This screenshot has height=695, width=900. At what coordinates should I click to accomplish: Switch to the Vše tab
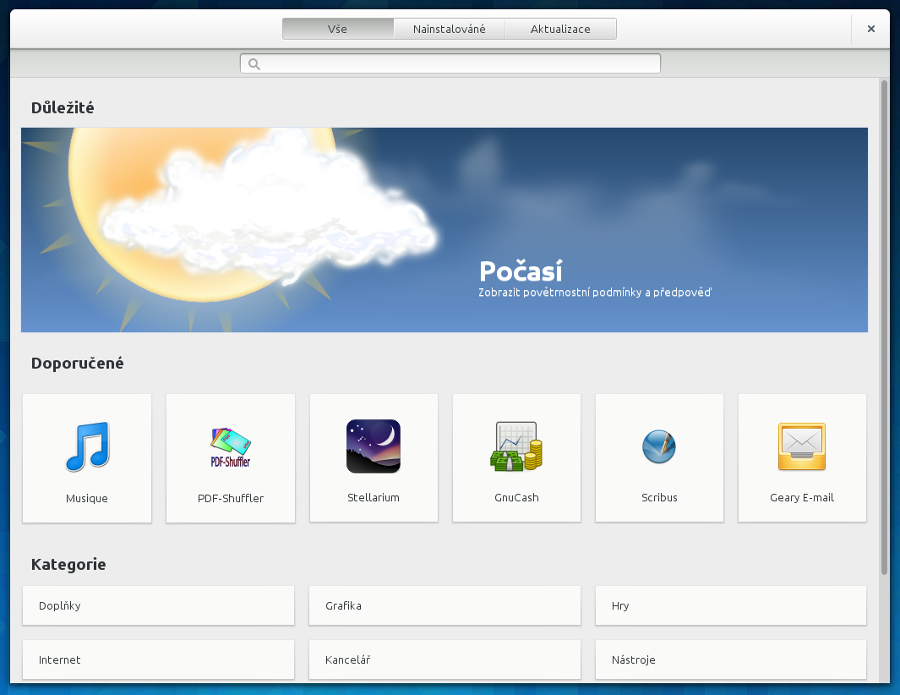point(338,29)
